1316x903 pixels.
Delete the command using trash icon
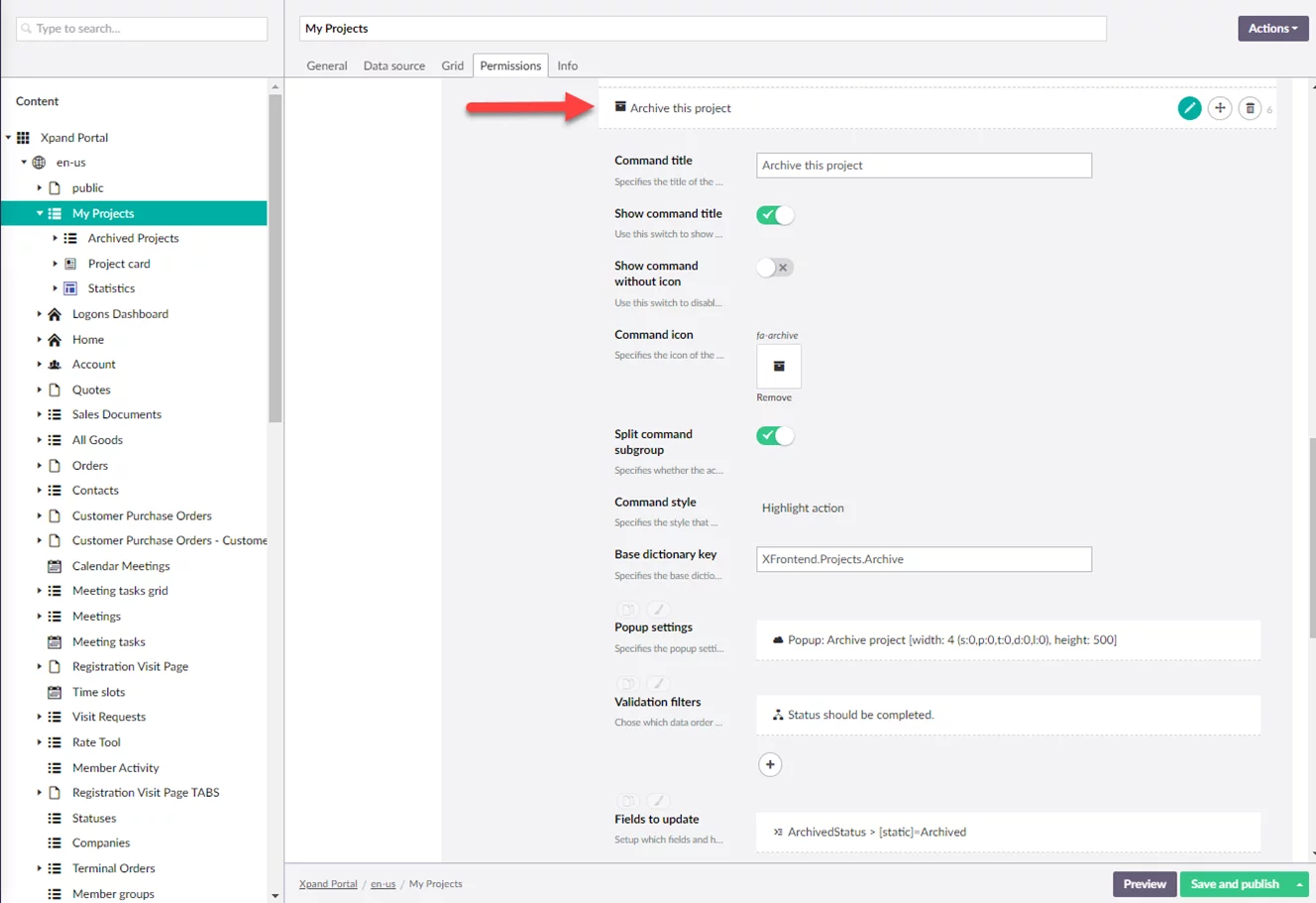point(1250,108)
